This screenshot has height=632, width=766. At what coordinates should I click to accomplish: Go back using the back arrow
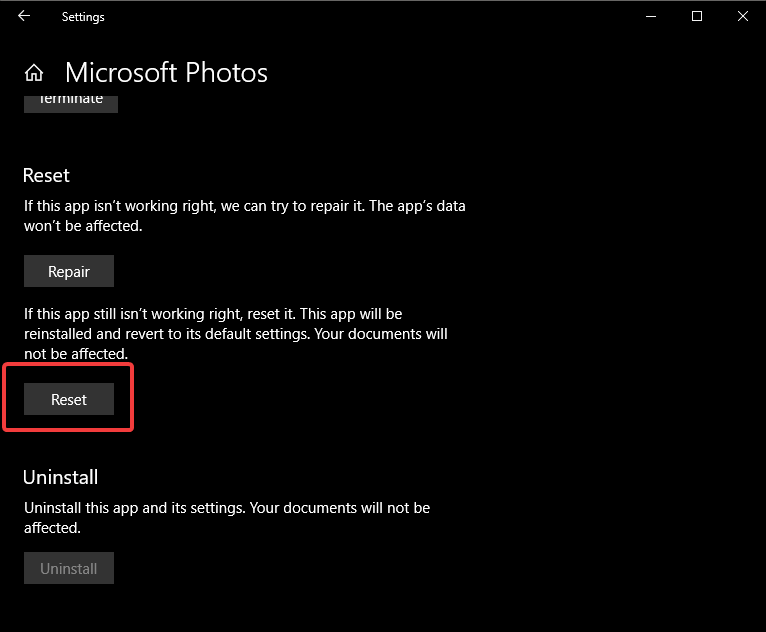coord(24,16)
